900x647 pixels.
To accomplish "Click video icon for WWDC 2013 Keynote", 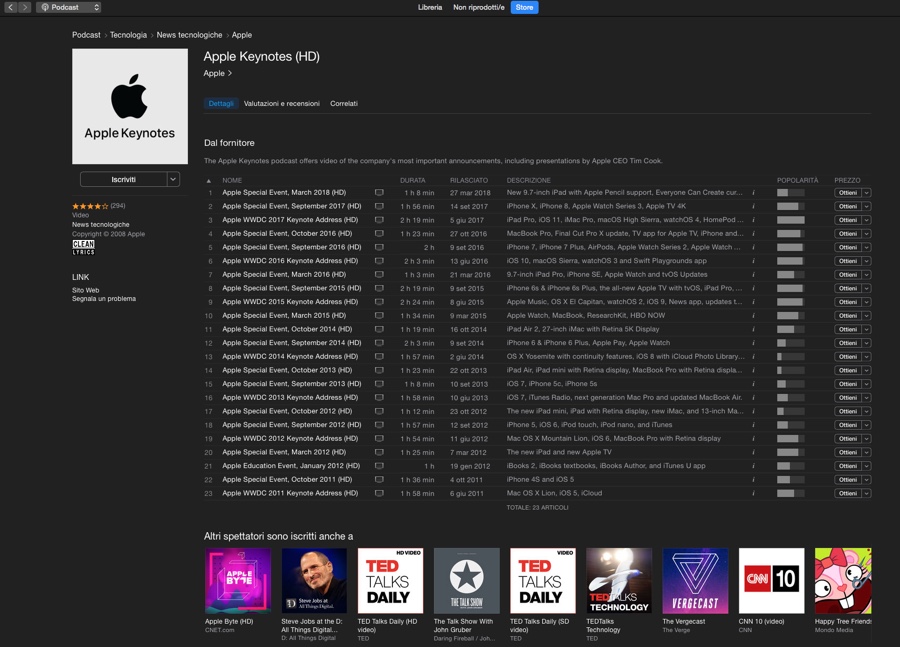I will [379, 398].
